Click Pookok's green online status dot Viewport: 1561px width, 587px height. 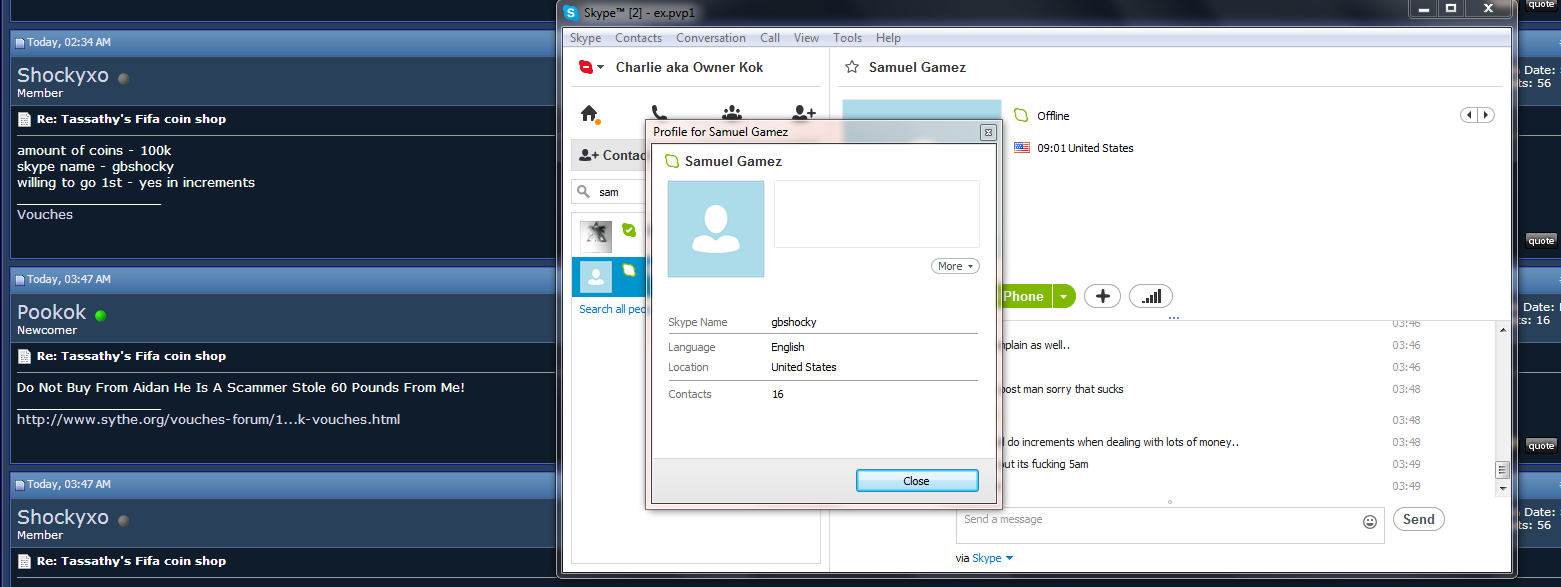point(100,315)
